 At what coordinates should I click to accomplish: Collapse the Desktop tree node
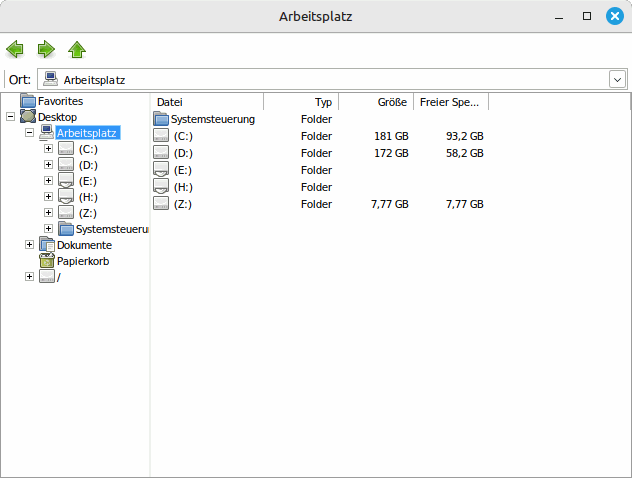coord(10,117)
